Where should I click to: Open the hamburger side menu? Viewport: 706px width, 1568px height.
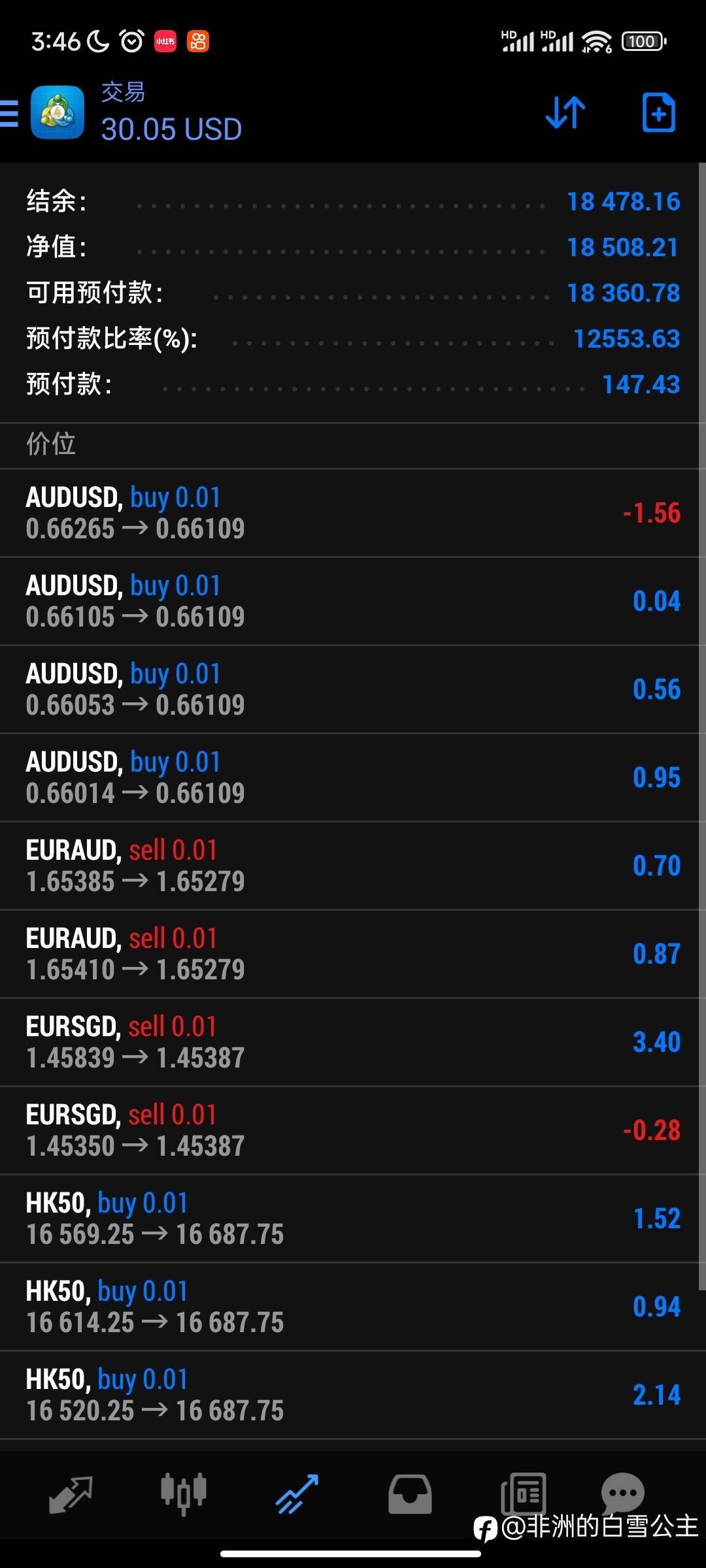[9, 114]
